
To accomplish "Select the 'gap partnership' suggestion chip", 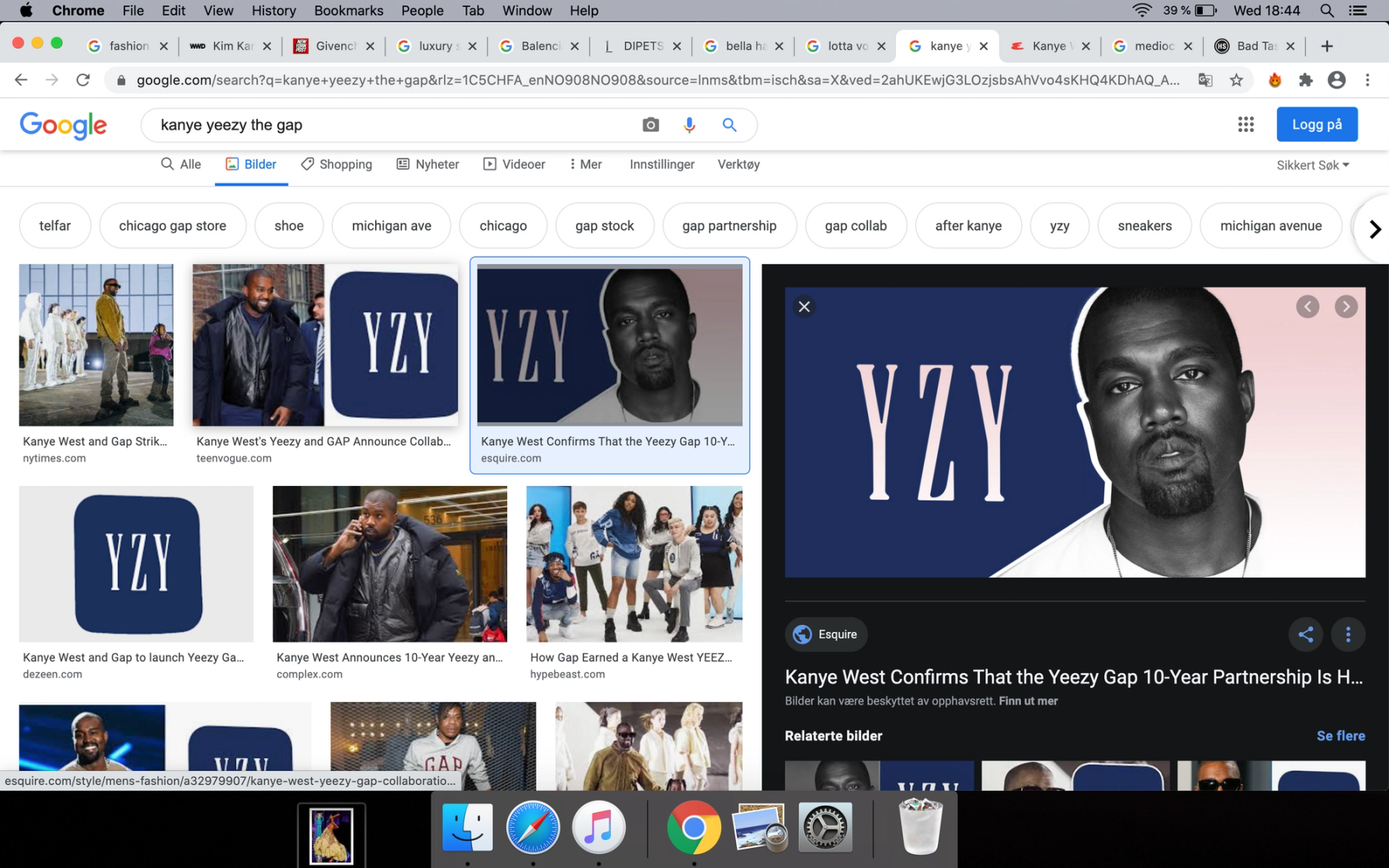I will click(729, 226).
